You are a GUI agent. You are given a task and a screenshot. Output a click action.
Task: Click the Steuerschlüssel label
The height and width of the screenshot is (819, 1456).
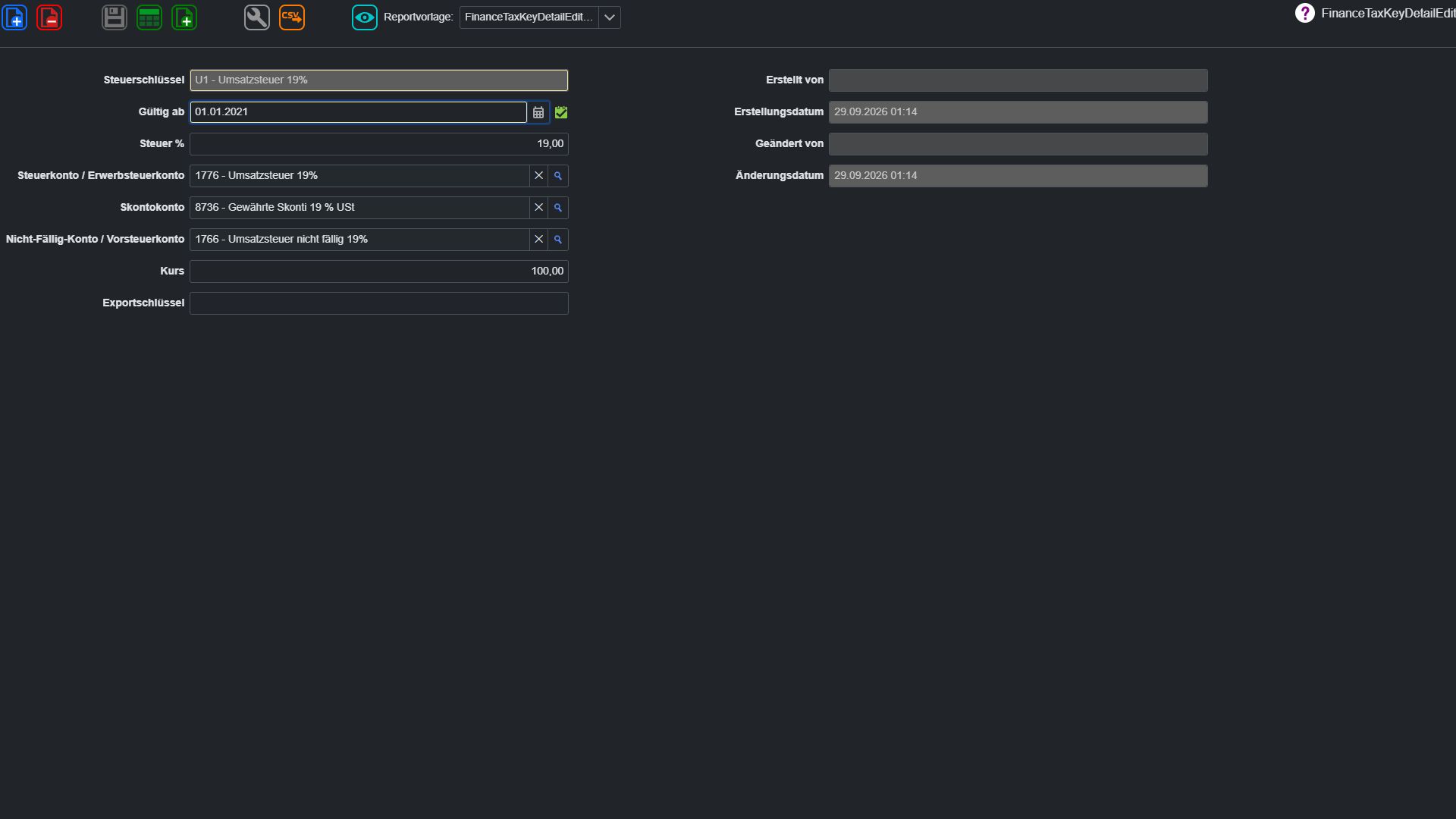click(x=144, y=80)
